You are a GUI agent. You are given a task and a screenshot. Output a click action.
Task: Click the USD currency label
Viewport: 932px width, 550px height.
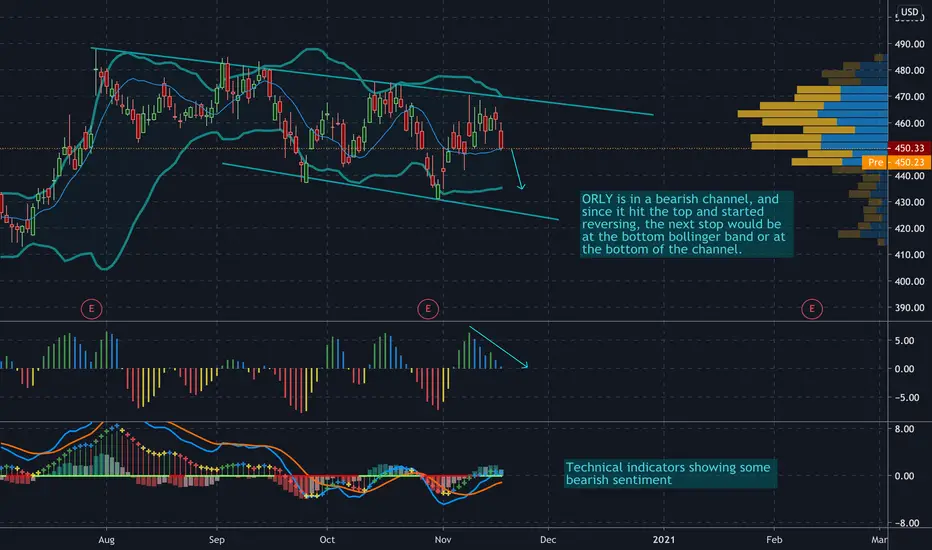pyautogui.click(x=909, y=12)
